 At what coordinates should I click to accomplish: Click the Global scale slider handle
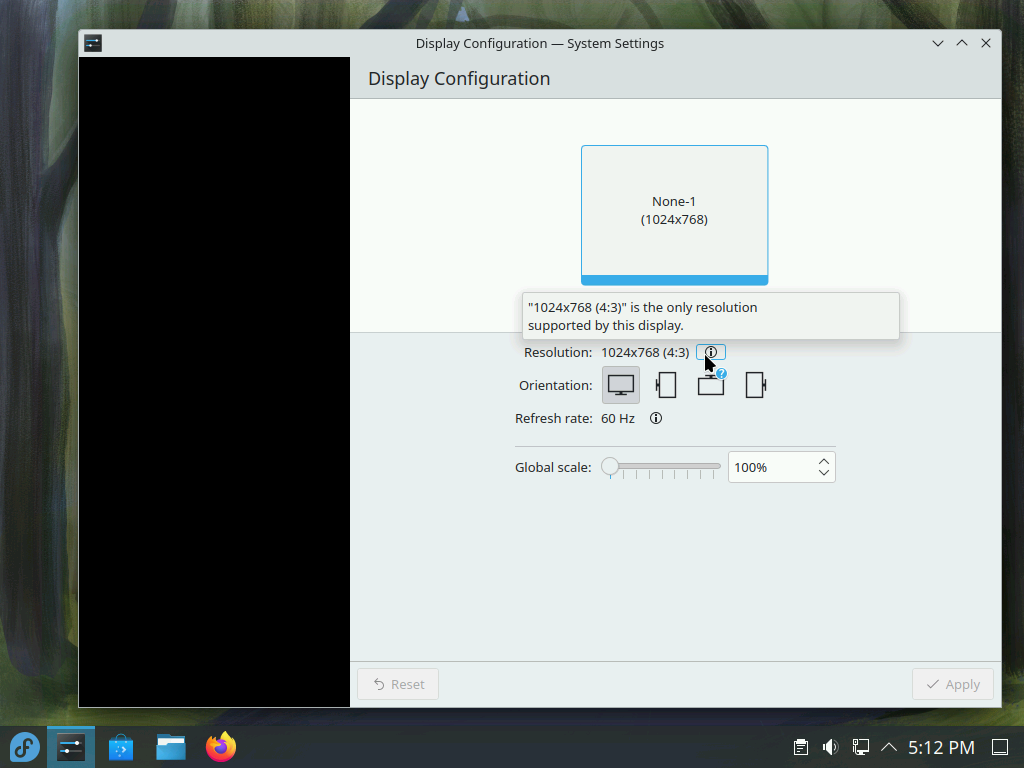610,466
